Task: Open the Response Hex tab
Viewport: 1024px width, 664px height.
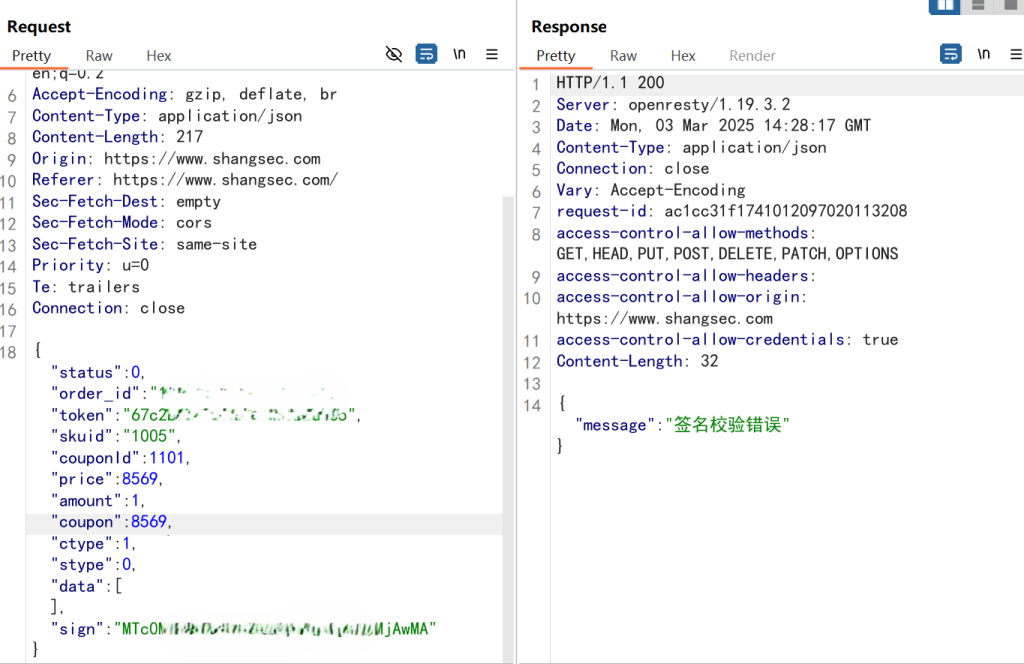Action: click(683, 56)
